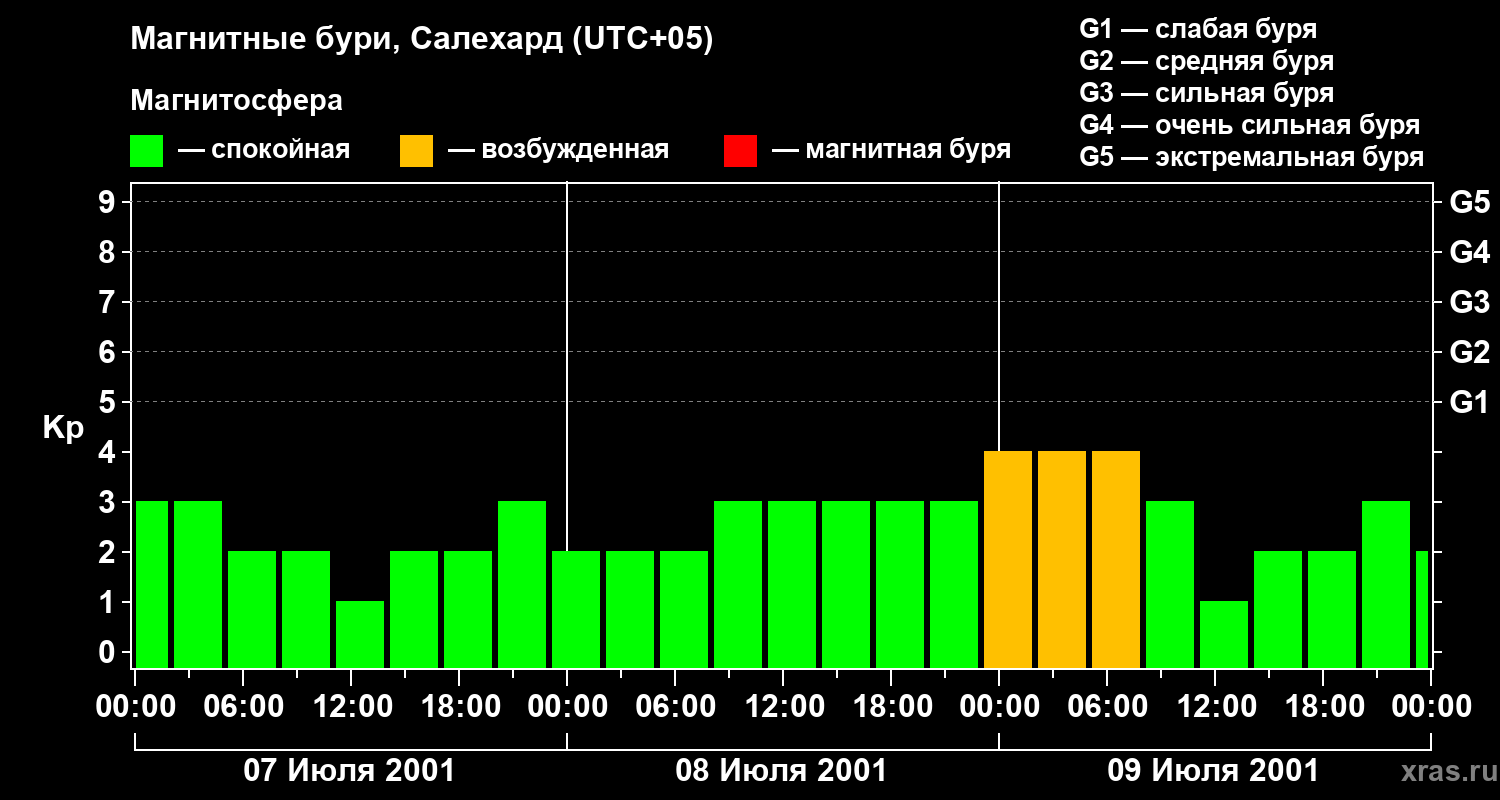Click the 'Магнитосфера' heading
The image size is (1500, 800).
pos(236,101)
